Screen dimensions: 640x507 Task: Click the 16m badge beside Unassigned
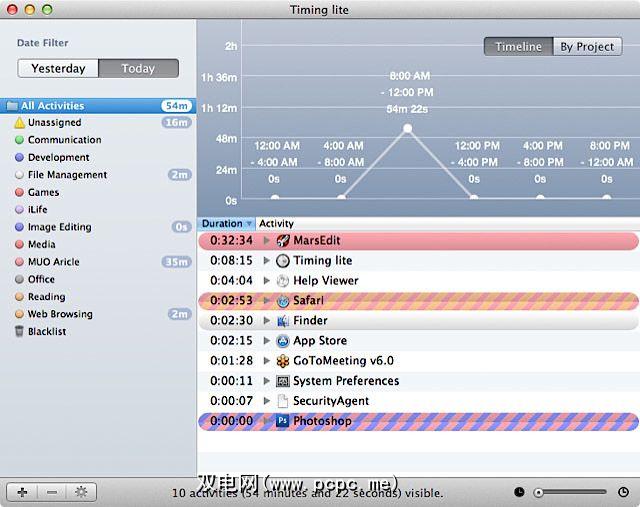(176, 122)
